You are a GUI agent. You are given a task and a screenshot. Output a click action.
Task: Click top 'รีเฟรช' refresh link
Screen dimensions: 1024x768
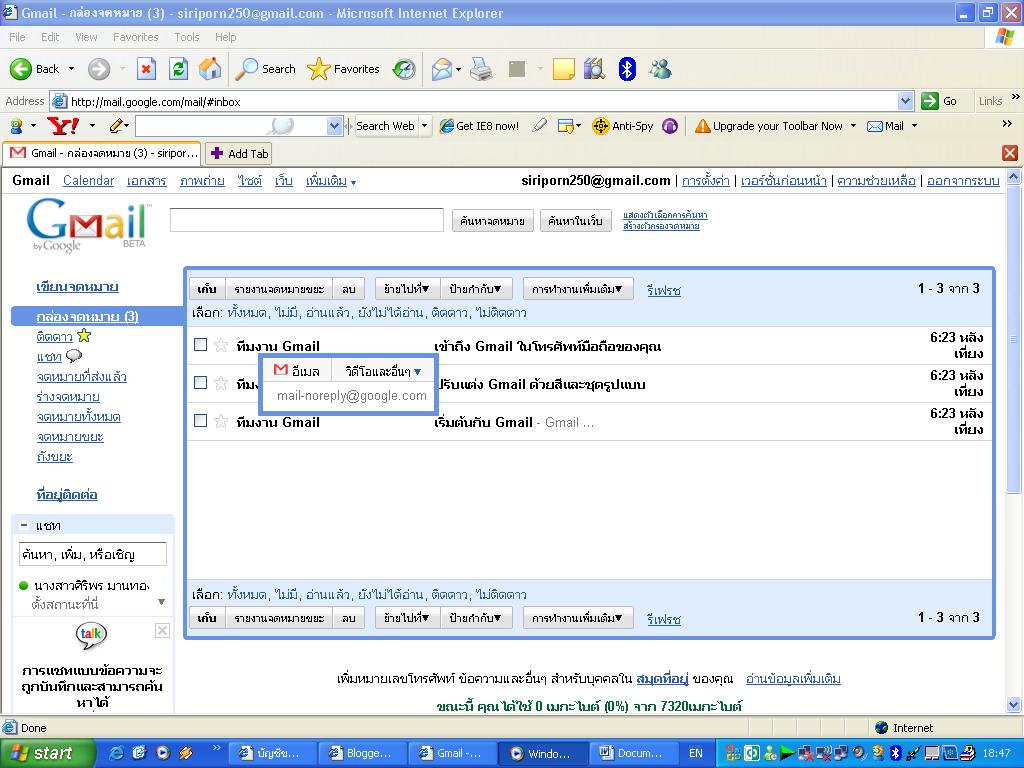coord(664,290)
